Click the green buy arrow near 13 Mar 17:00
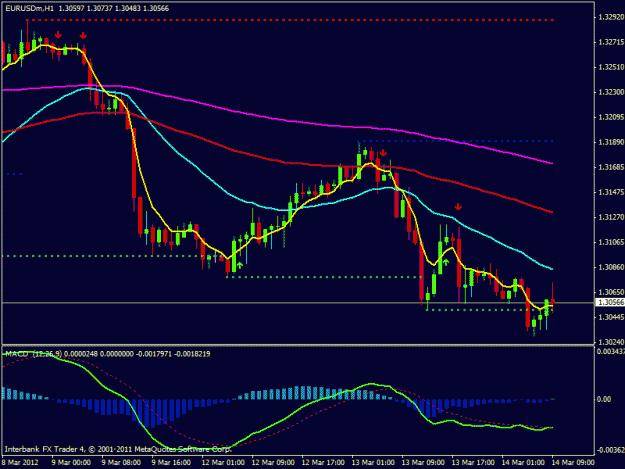Screen dimensions: 625x469 pos(446,262)
